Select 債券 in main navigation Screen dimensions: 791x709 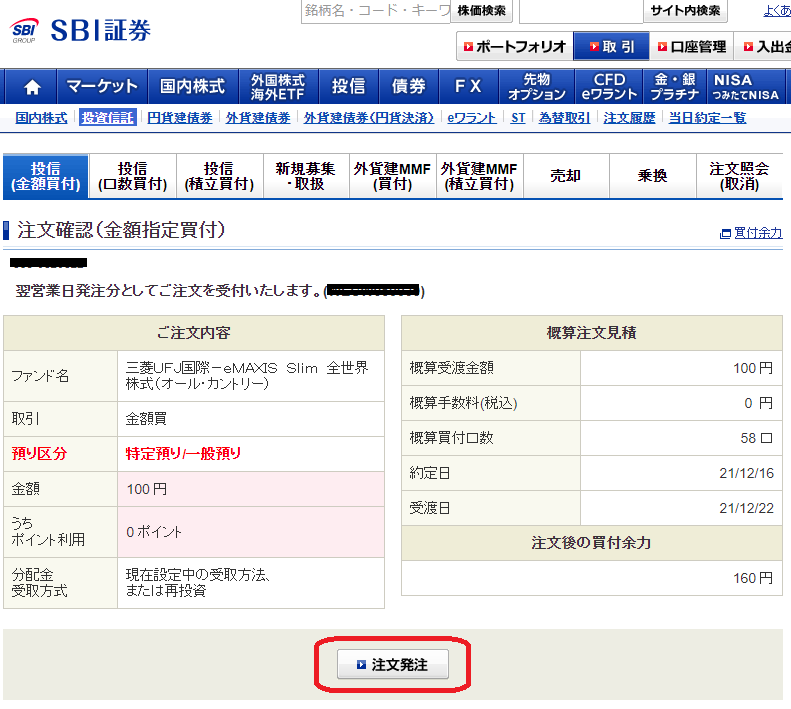(409, 87)
